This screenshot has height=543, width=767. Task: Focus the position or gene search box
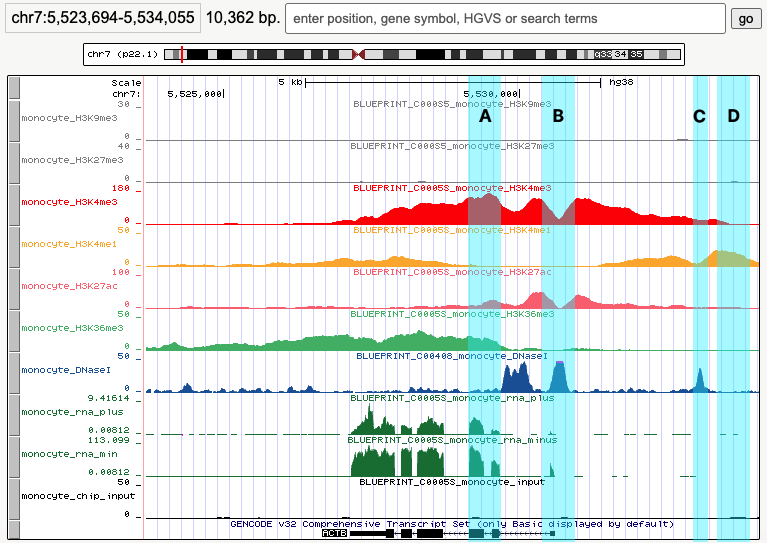point(505,18)
